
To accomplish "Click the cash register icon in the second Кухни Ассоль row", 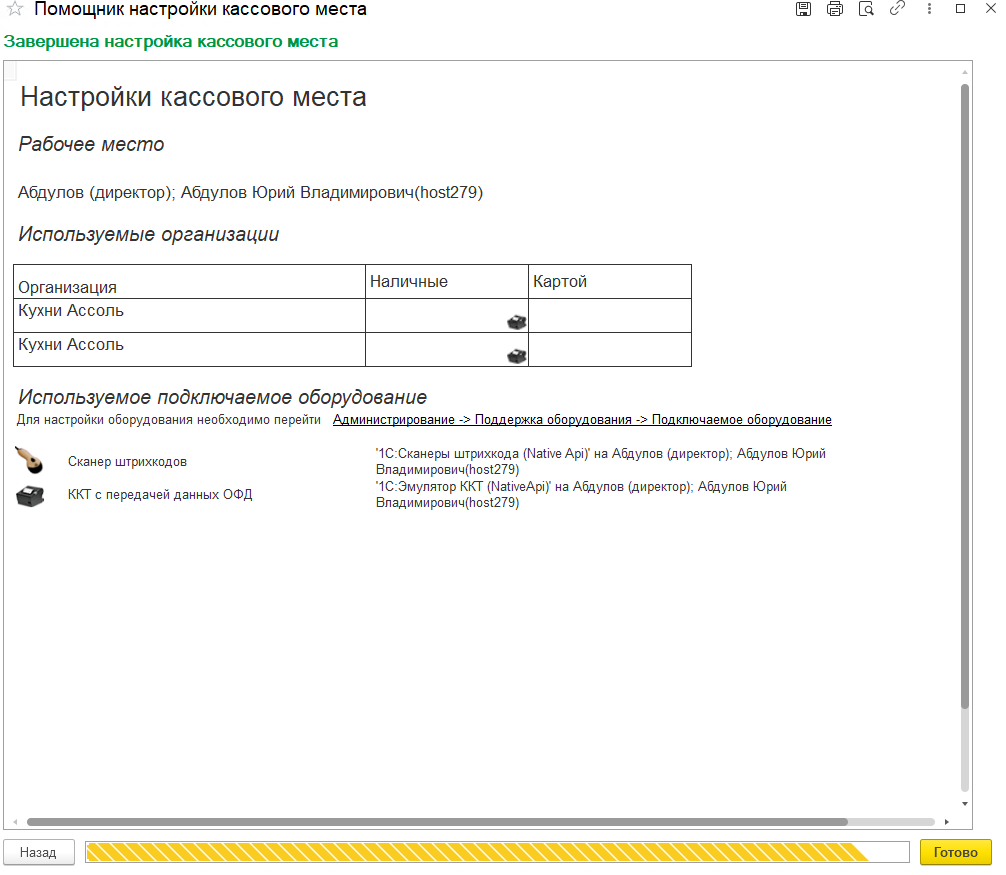I will [516, 356].
